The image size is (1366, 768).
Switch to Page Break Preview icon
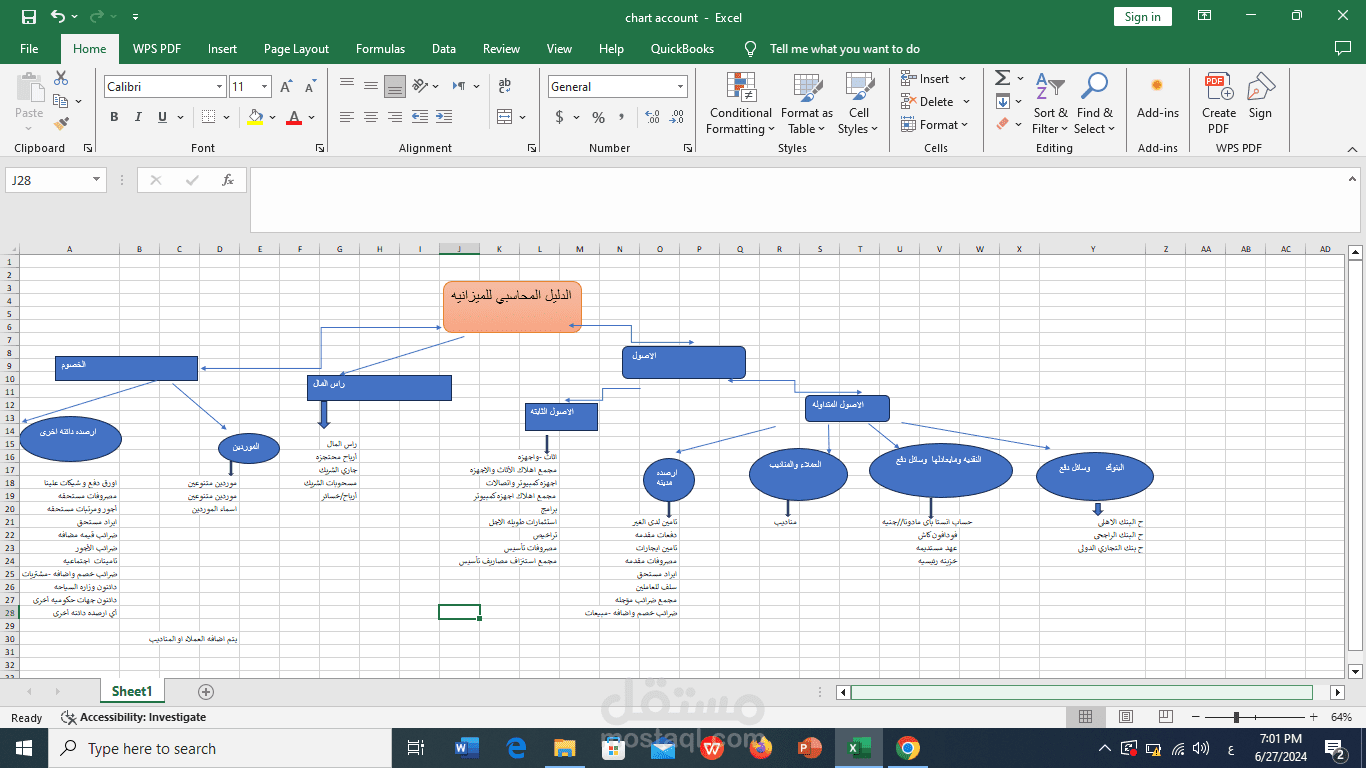pos(1166,717)
